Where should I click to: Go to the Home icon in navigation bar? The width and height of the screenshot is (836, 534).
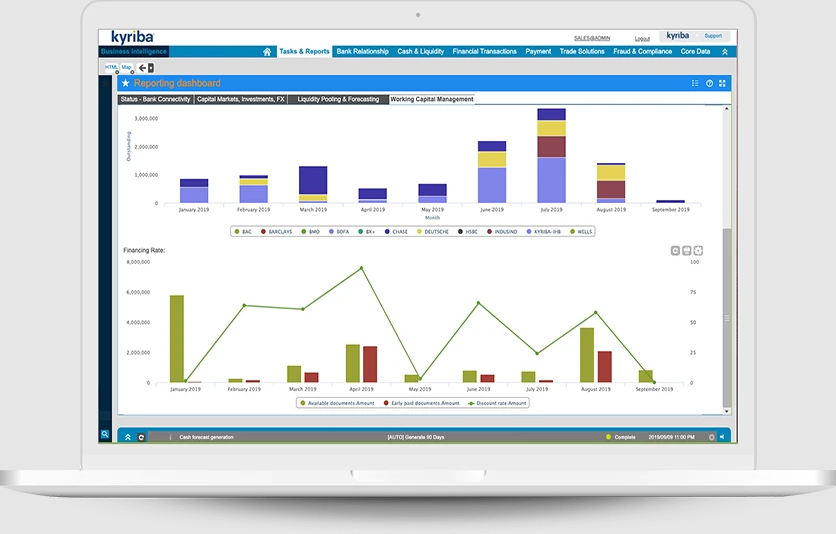point(267,52)
